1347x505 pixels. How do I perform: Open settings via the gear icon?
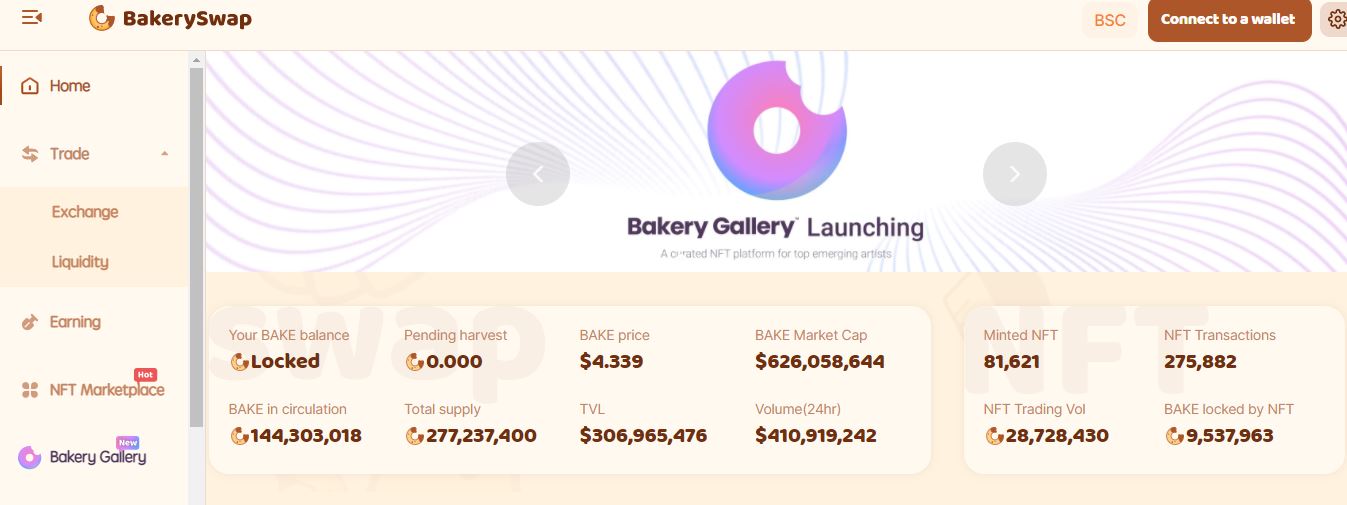[x=1336, y=19]
